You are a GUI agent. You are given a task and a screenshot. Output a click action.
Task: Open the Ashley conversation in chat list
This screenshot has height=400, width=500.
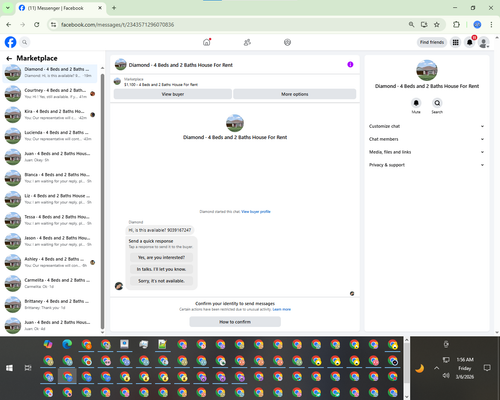[50, 262]
